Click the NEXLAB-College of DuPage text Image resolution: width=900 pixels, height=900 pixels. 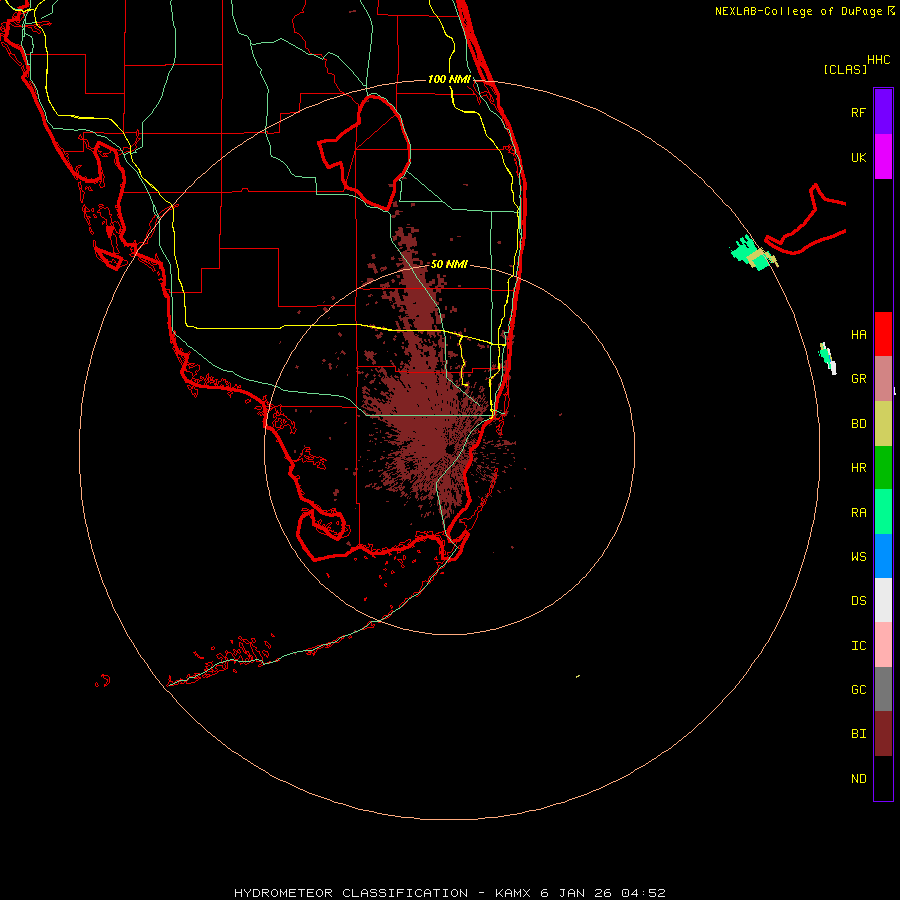[x=799, y=11]
